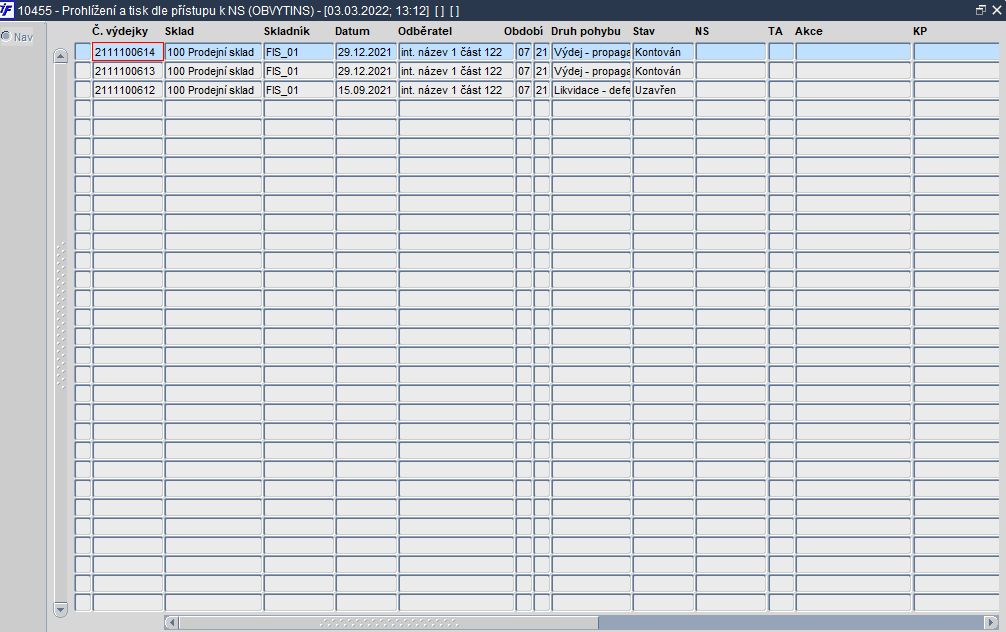
Task: Click the 'Odběratel' column header
Action: (x=425, y=31)
